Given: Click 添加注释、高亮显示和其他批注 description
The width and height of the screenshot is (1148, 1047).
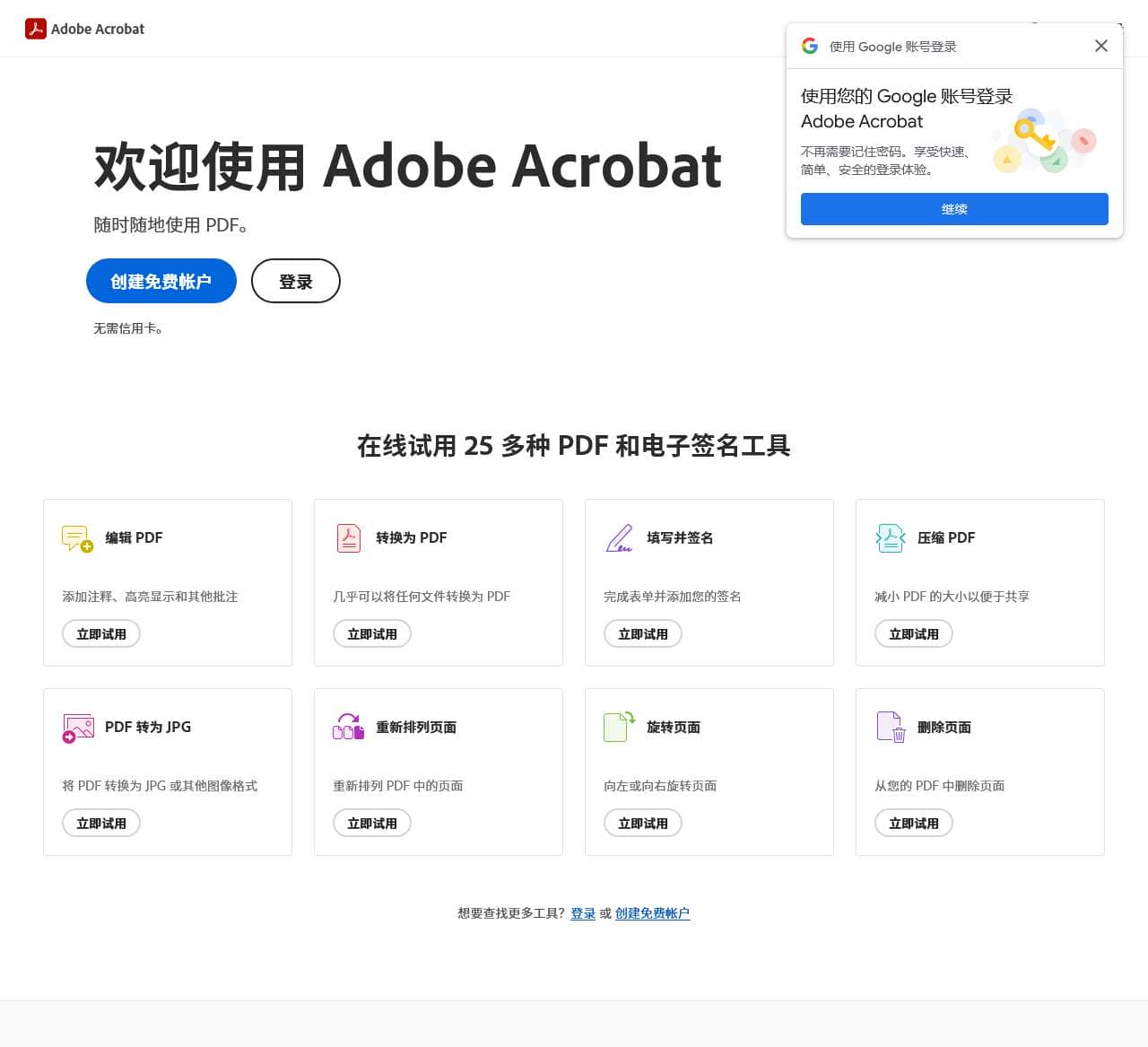Looking at the screenshot, I should pos(150,597).
